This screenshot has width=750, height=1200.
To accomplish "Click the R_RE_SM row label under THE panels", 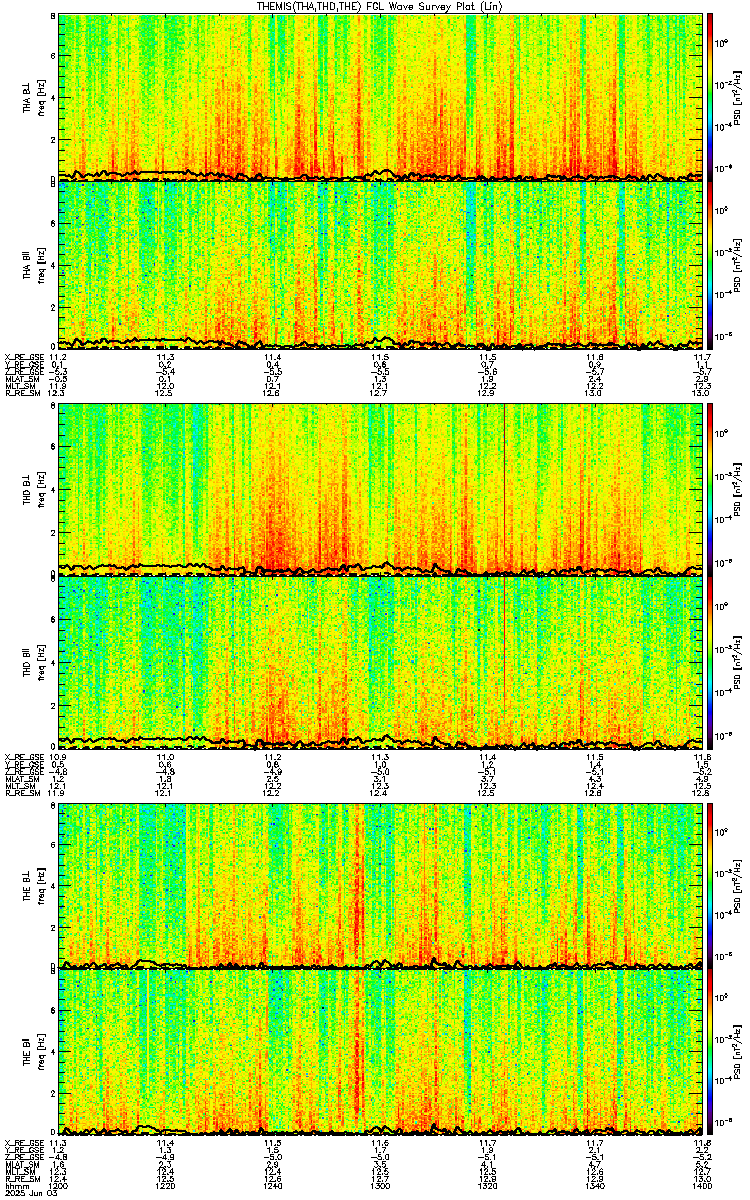I will tap(21, 1179).
